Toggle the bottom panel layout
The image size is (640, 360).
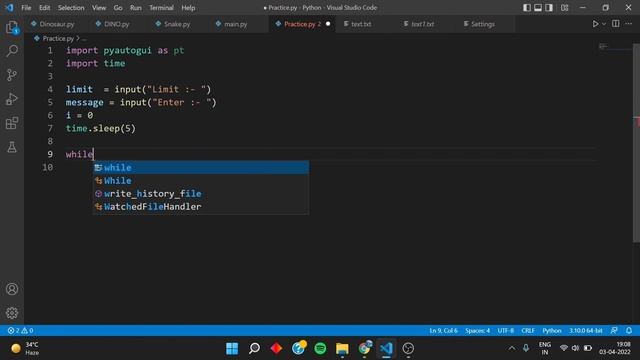tap(538, 8)
